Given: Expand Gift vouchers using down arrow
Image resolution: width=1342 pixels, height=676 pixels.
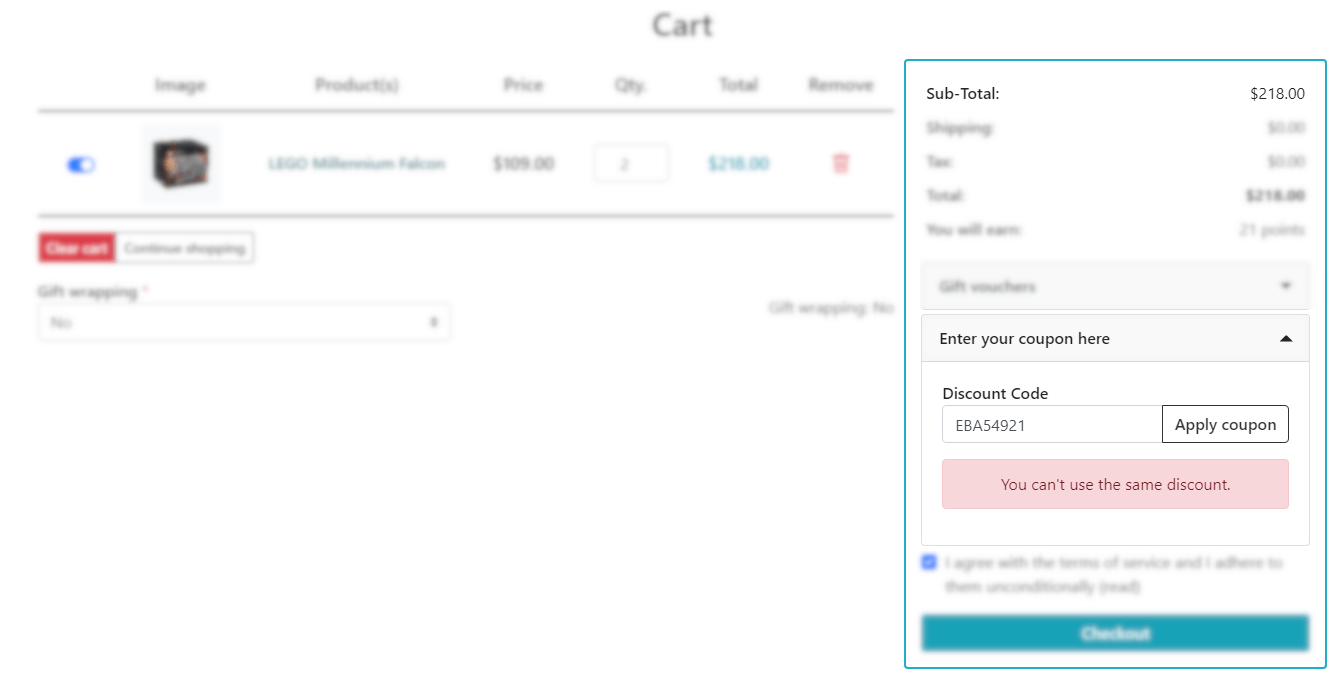Looking at the screenshot, I should (x=1286, y=286).
